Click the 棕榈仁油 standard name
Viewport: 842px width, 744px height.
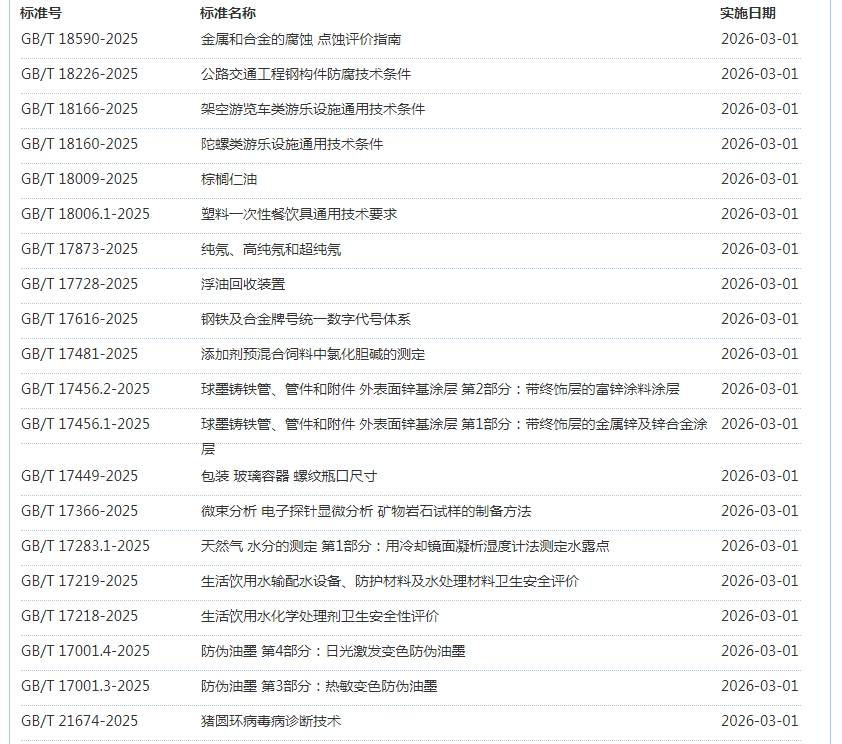(x=229, y=179)
